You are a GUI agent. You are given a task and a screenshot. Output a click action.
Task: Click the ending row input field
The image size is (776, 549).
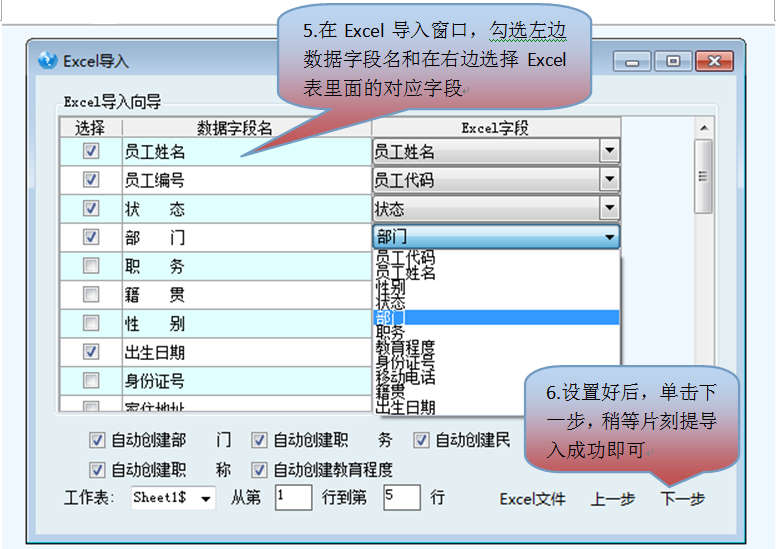pyautogui.click(x=402, y=497)
